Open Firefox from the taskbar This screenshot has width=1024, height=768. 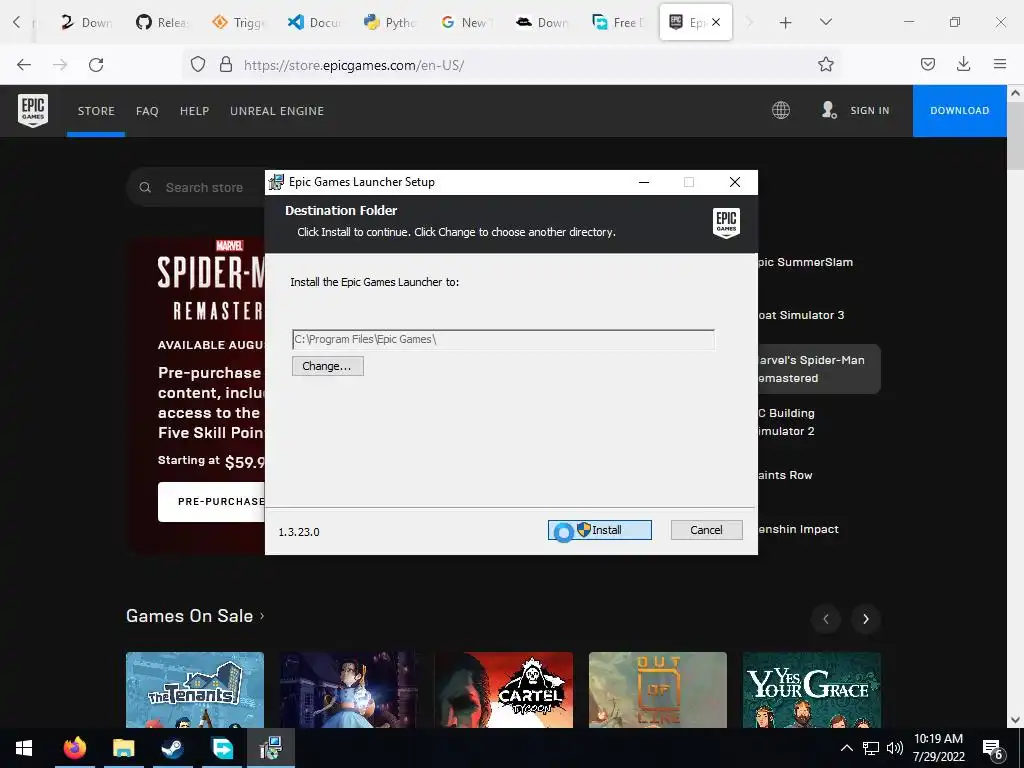(74, 748)
